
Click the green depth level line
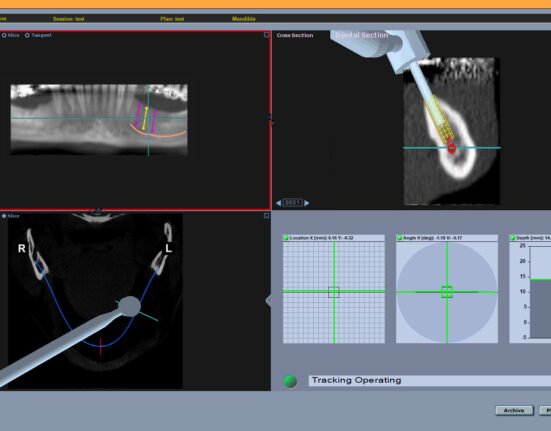click(x=540, y=280)
